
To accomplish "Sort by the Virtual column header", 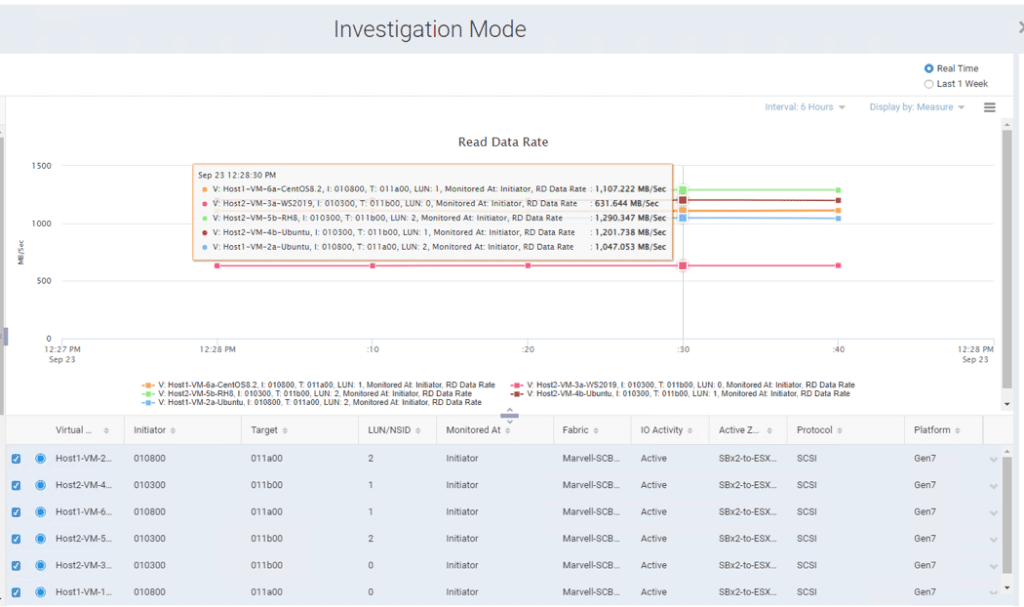I will 73,430.
